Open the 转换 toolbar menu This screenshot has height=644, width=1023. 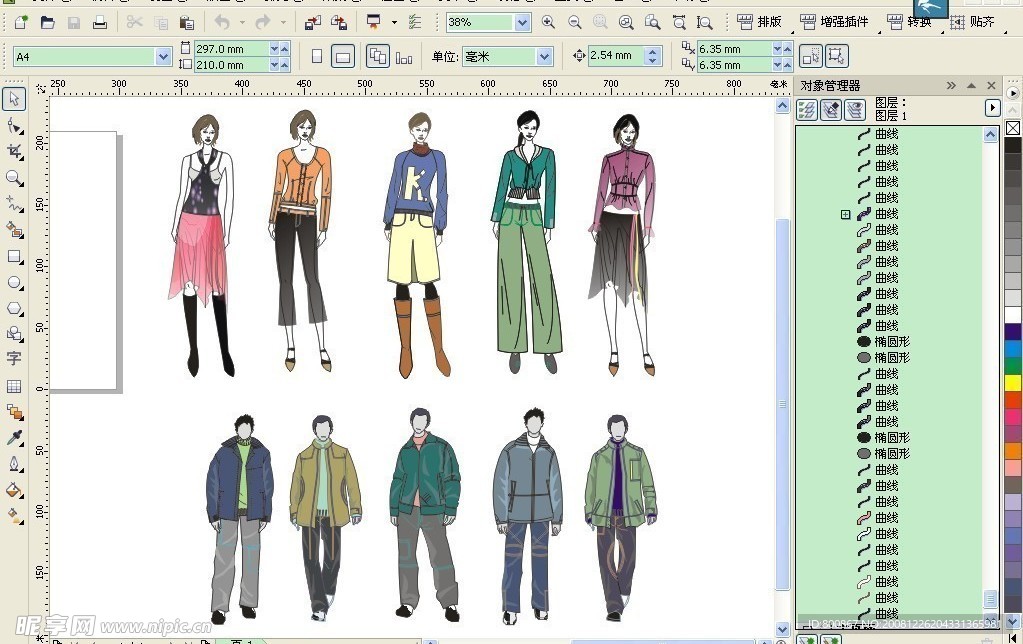click(x=908, y=22)
